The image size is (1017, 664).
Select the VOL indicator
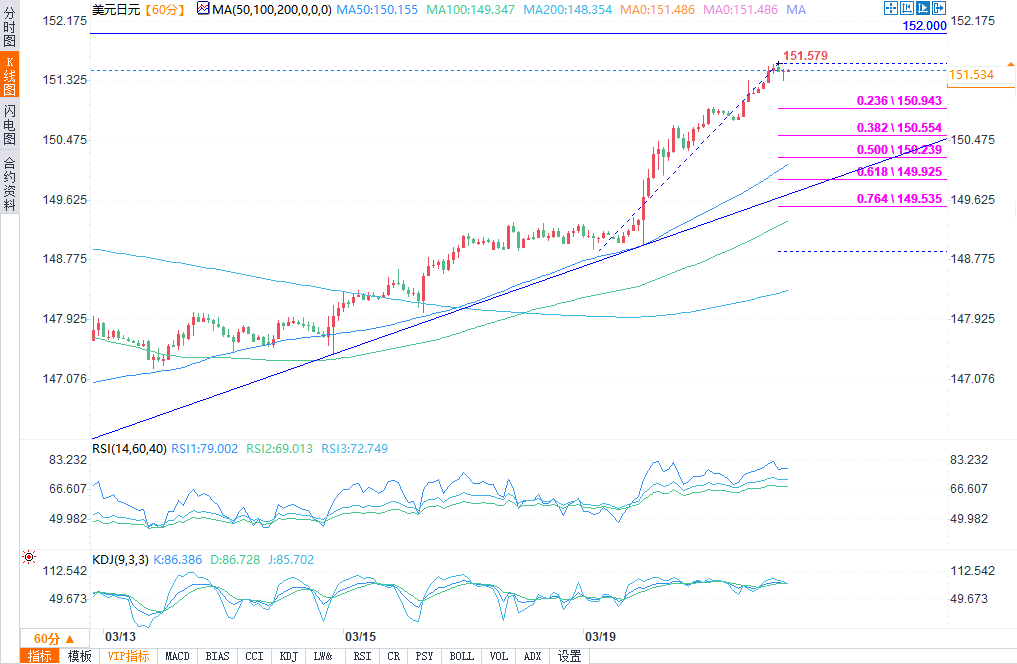pos(499,656)
